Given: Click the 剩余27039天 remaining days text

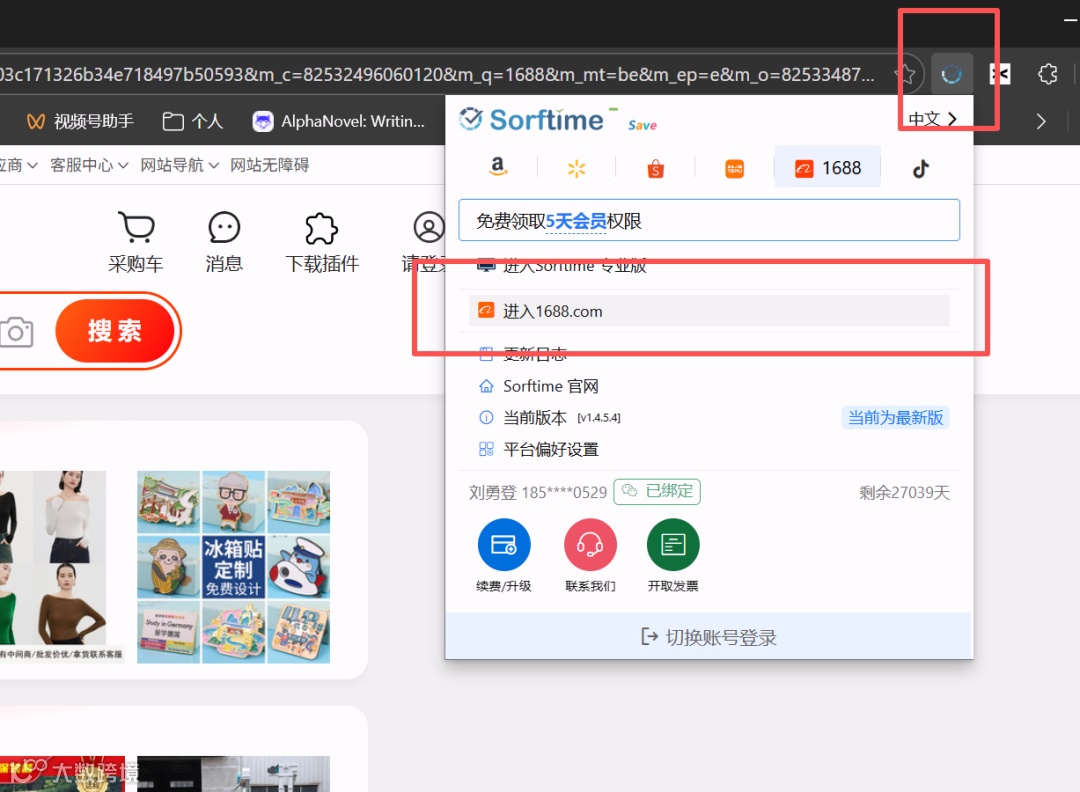Looking at the screenshot, I should click(x=904, y=492).
